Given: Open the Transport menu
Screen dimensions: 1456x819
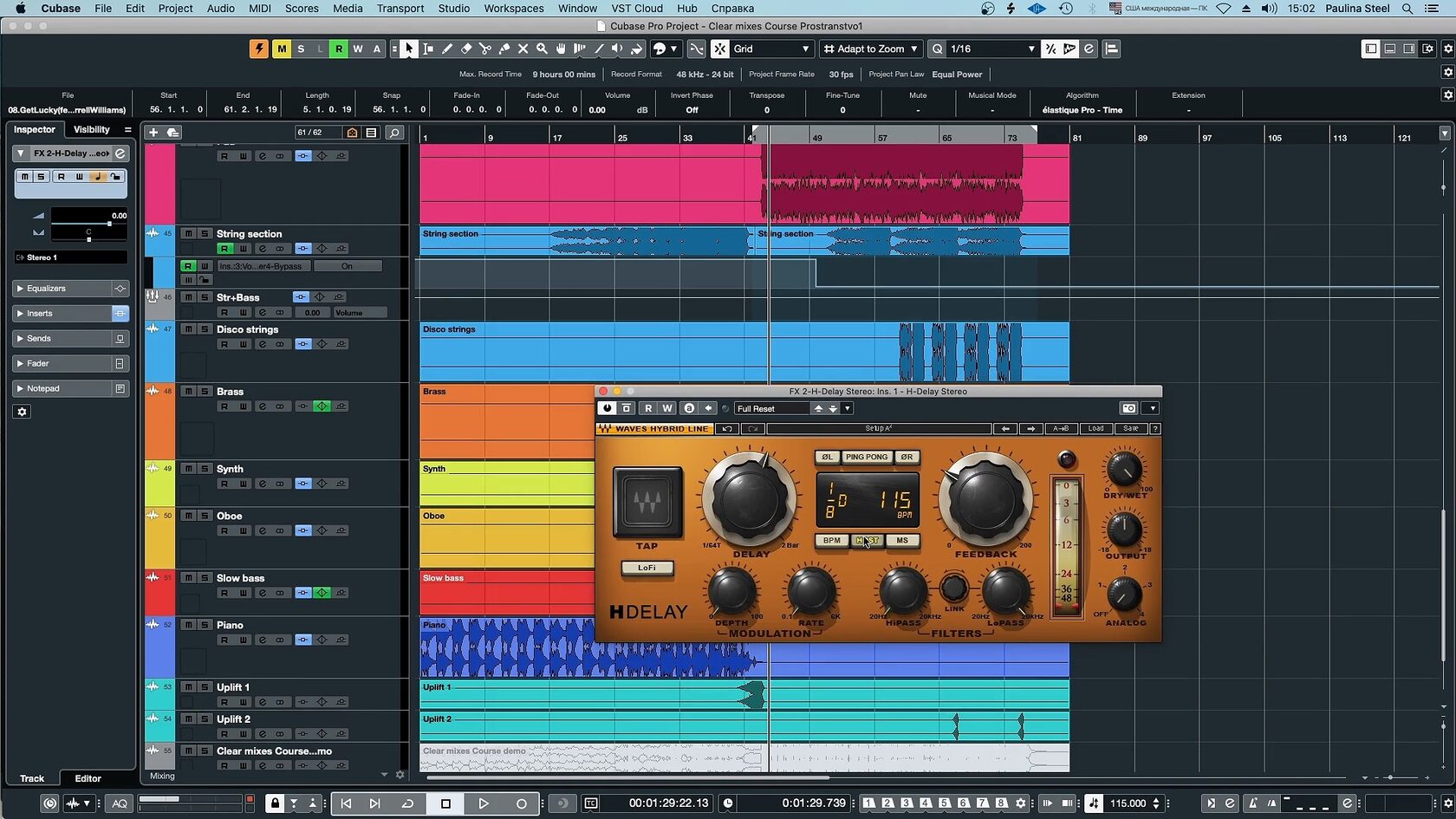Looking at the screenshot, I should [x=400, y=9].
